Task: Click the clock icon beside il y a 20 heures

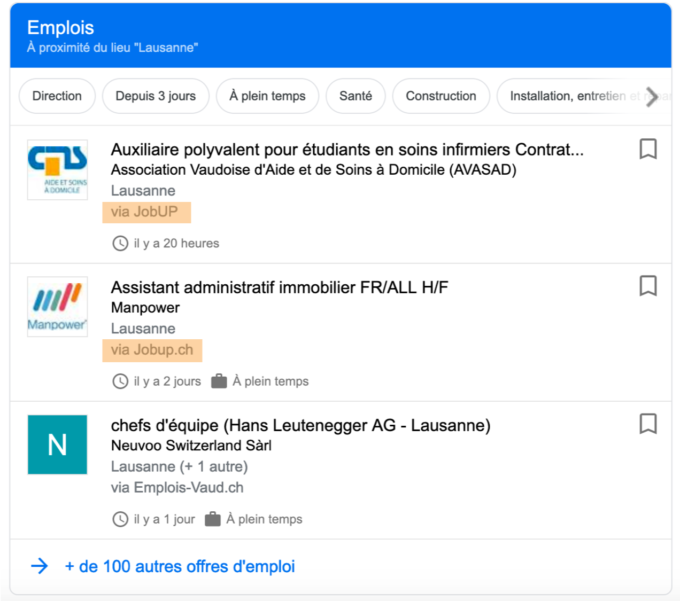Action: pos(120,243)
